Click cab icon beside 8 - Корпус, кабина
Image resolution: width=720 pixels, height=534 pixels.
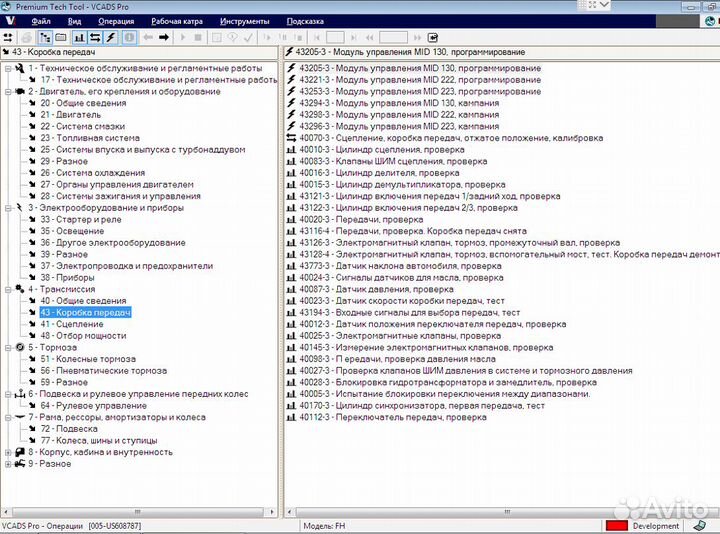(20, 452)
